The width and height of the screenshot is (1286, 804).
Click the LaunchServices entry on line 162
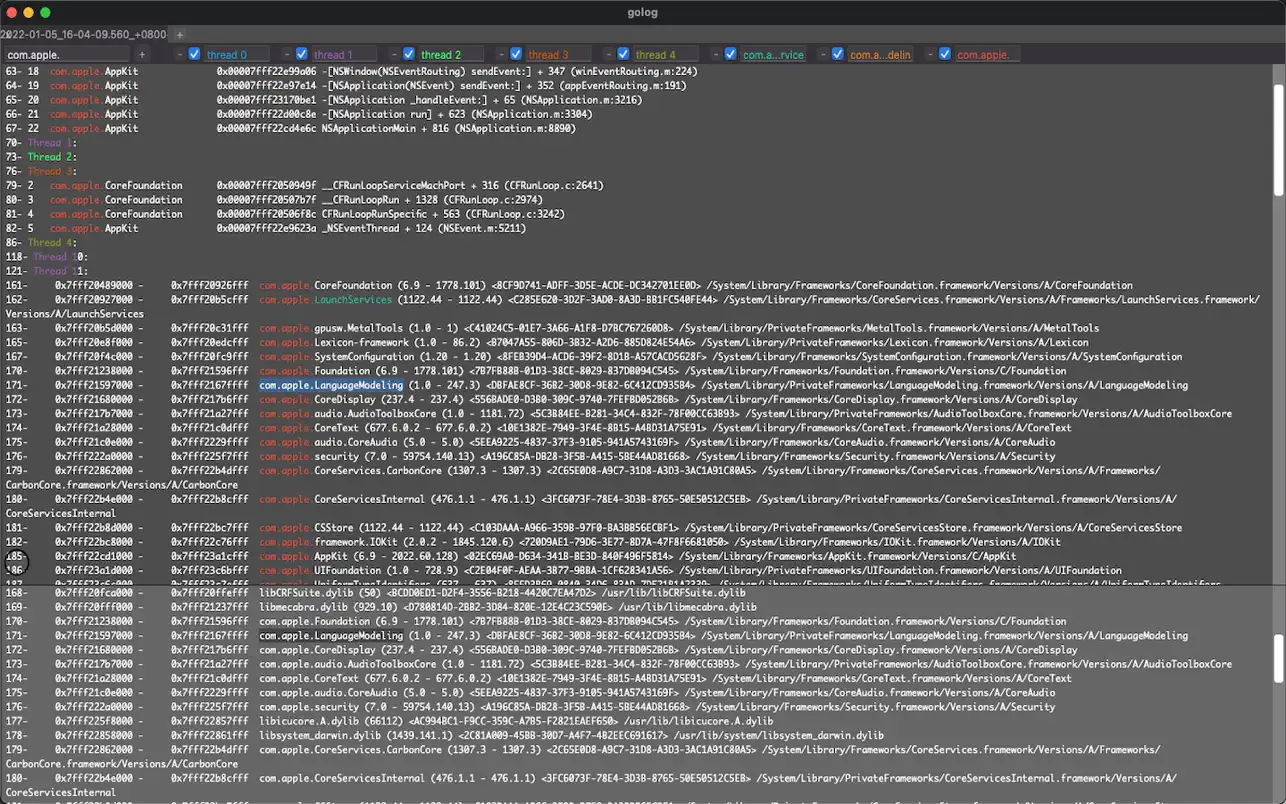[x=353, y=299]
